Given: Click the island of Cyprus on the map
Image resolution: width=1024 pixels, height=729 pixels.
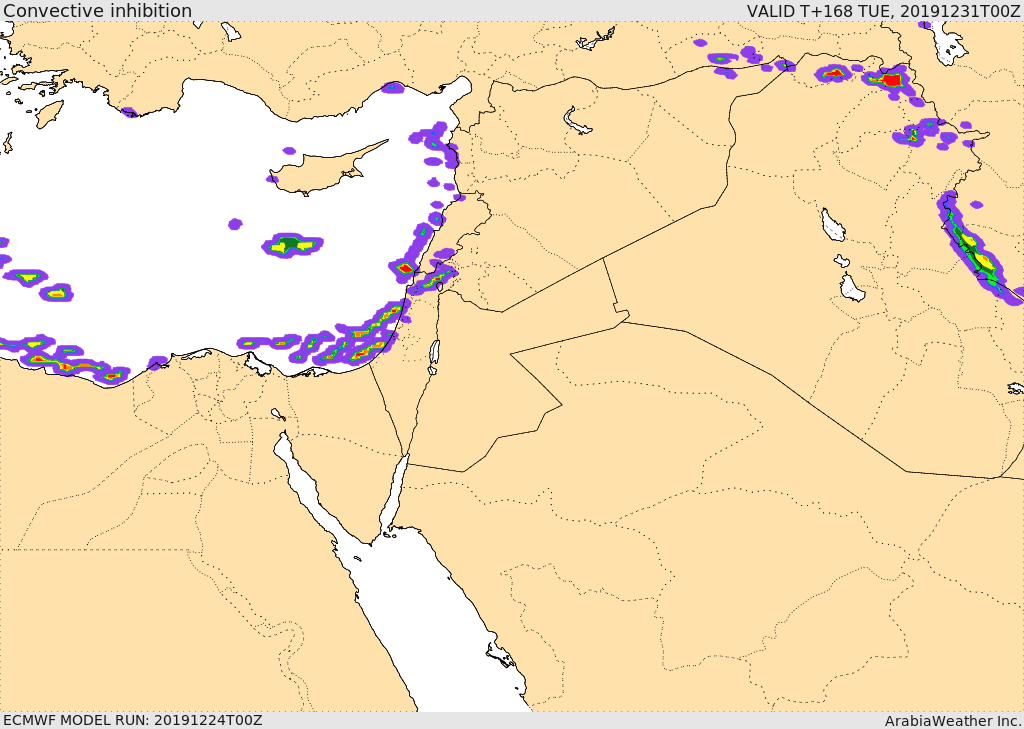Looking at the screenshot, I should [319, 174].
